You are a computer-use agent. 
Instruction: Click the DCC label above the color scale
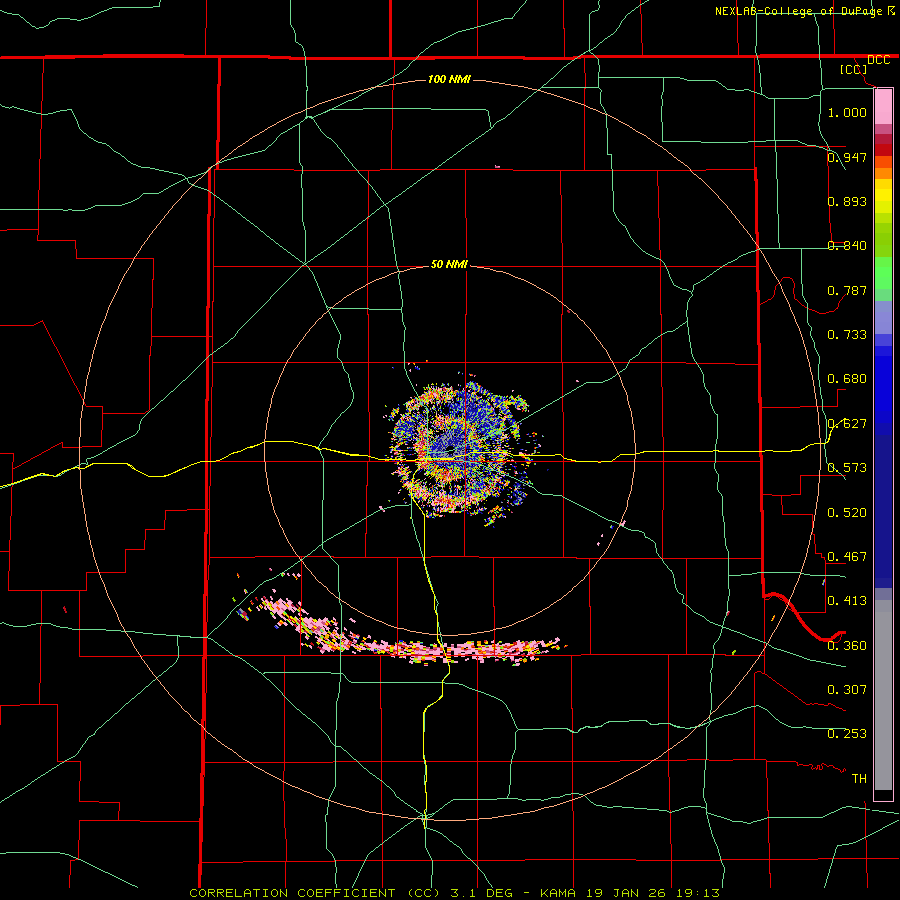[x=878, y=60]
